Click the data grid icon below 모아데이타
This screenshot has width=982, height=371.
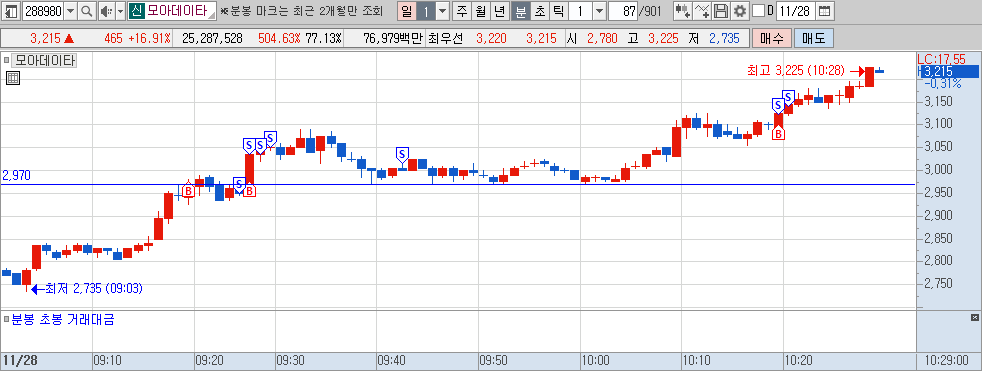click(x=13, y=78)
